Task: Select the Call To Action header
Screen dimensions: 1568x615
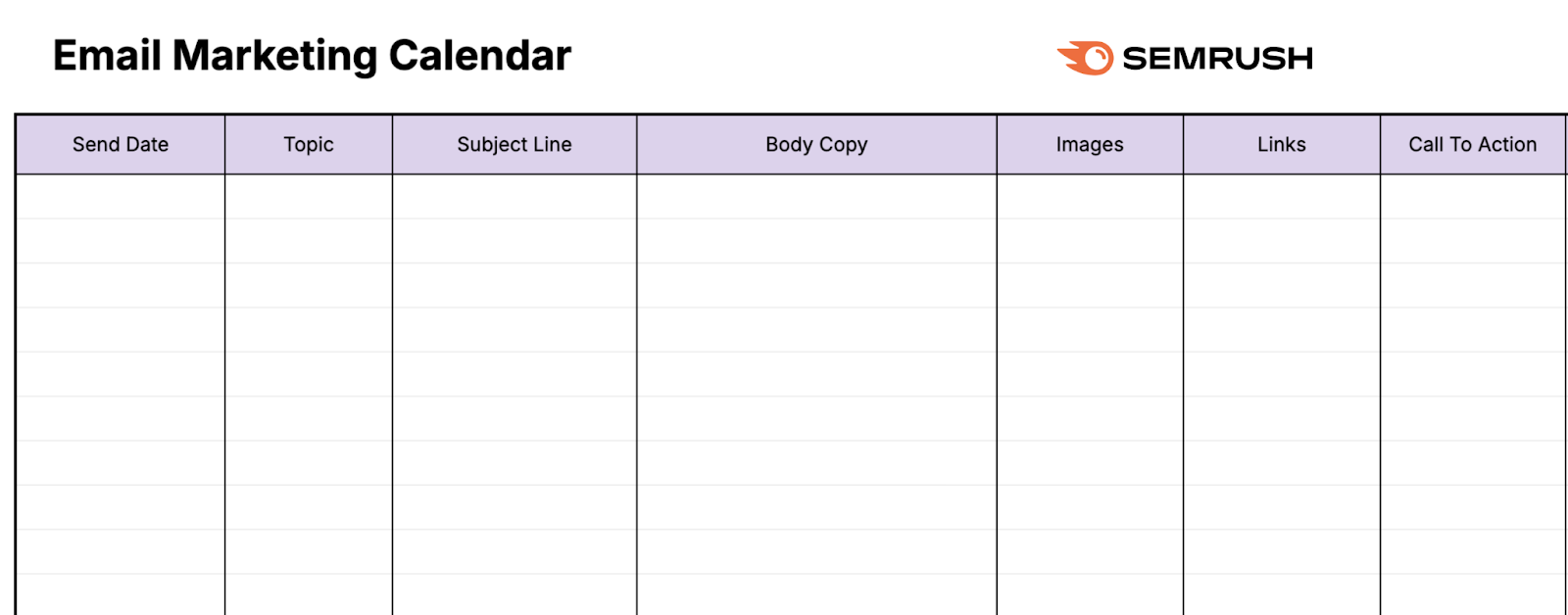Action: [x=1472, y=145]
